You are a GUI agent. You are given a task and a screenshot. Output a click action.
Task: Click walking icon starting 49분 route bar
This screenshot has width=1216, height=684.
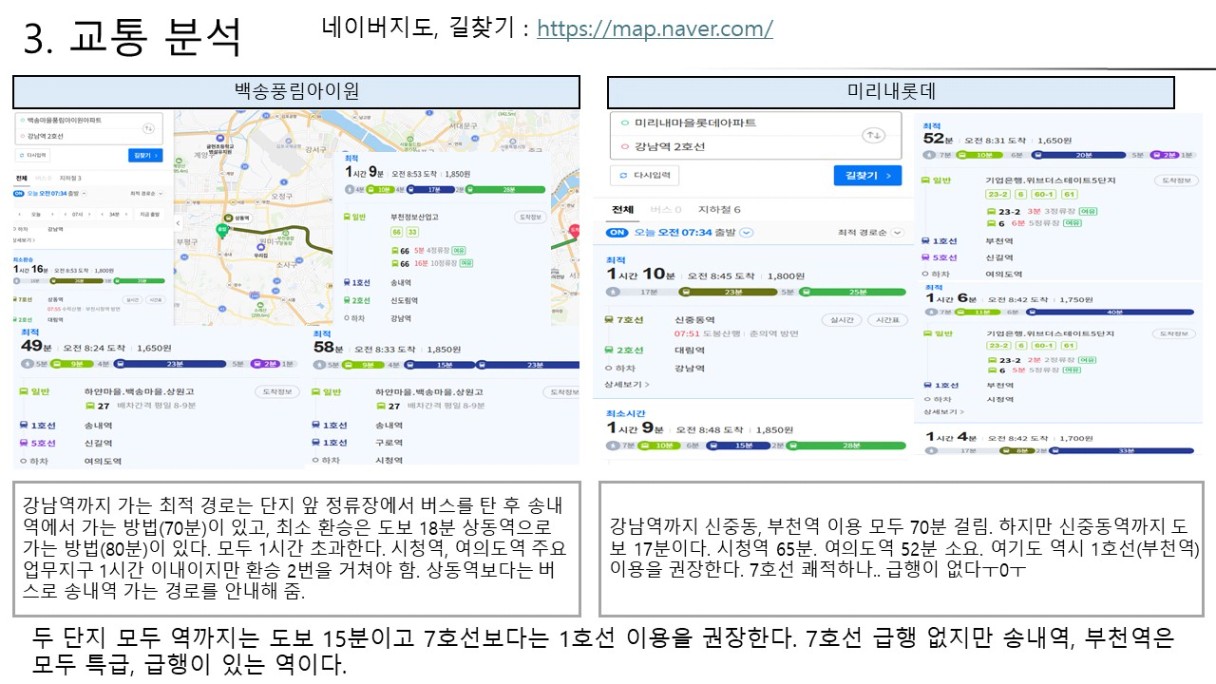point(25,365)
